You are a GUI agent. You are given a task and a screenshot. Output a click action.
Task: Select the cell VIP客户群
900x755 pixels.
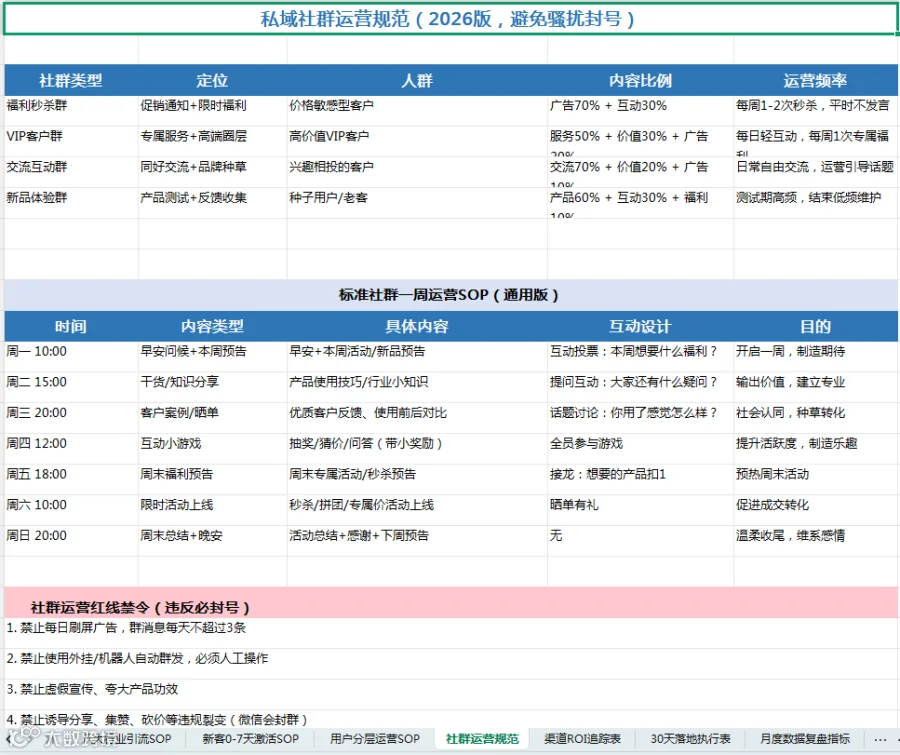(x=71, y=142)
